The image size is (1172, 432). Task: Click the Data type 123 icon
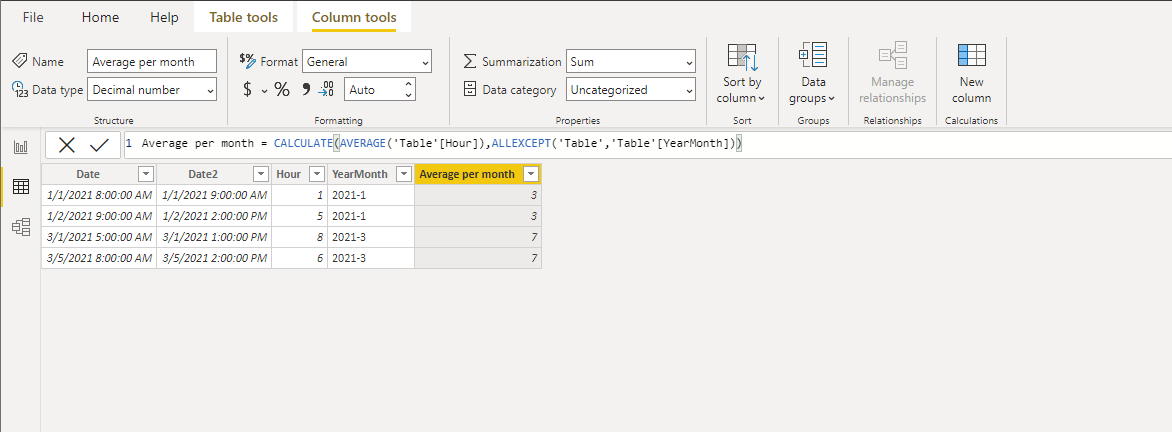coord(20,90)
